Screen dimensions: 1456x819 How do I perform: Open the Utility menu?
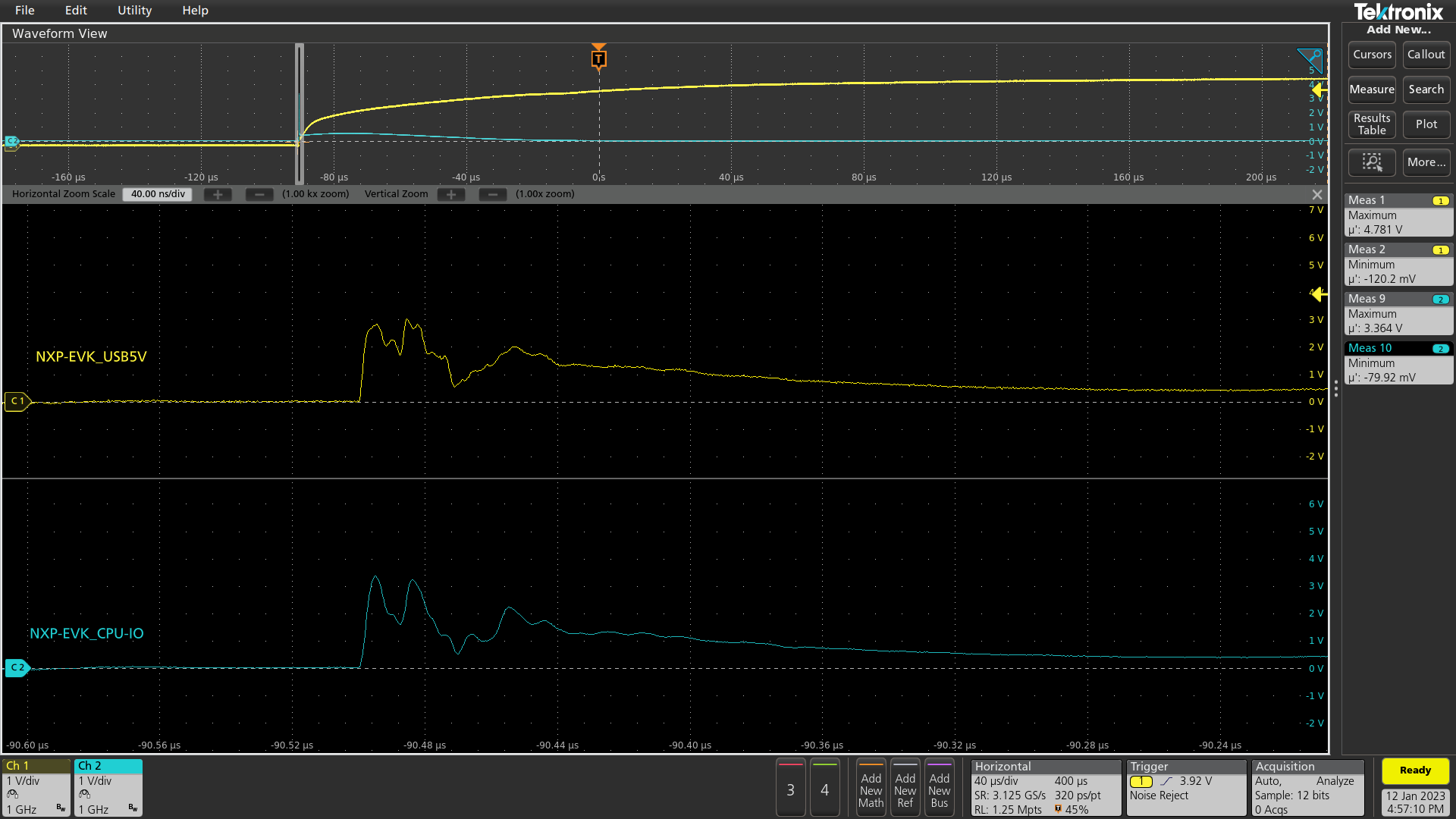[x=134, y=10]
